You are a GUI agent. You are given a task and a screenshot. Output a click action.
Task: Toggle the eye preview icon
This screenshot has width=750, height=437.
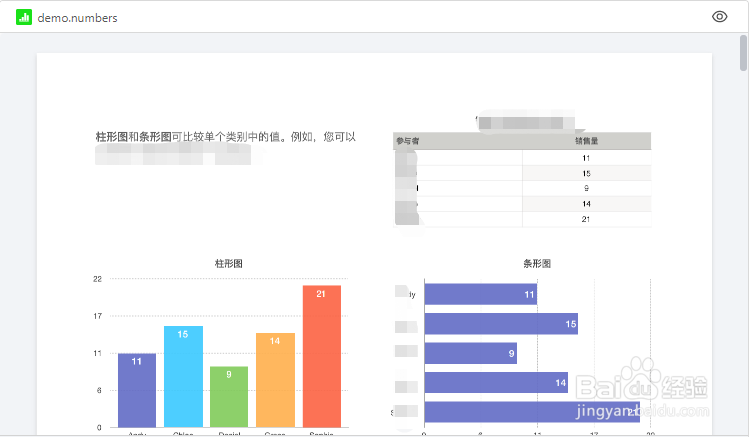point(719,16)
